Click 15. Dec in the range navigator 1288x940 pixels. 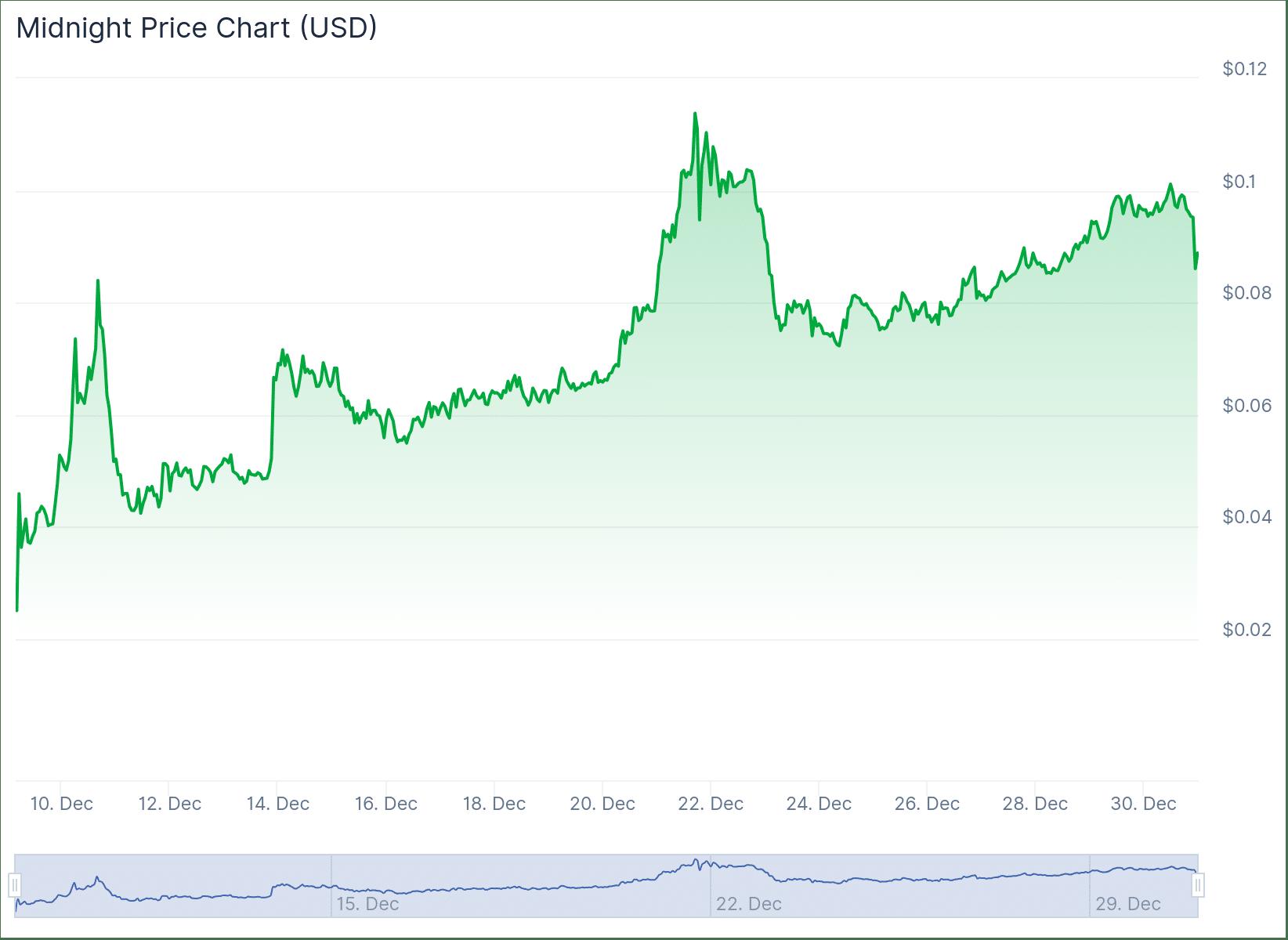[x=367, y=904]
